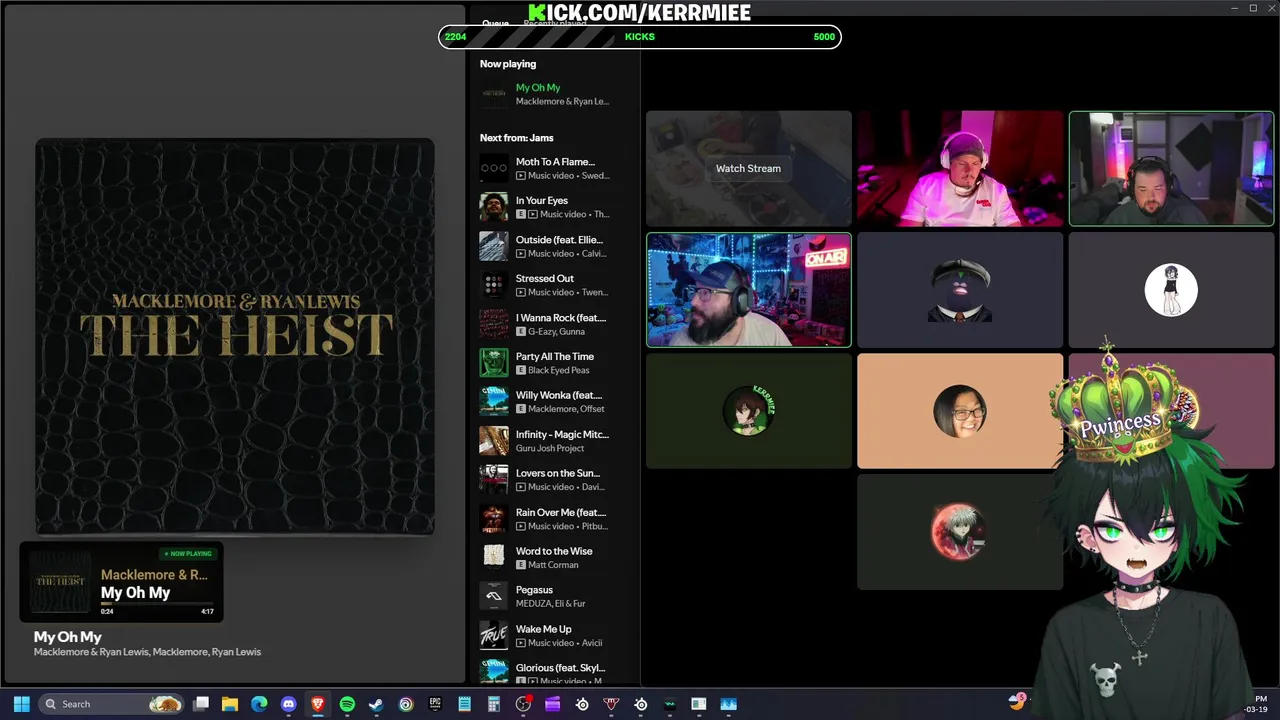Click the explicit E badge on Word to the Wise

coord(521,565)
